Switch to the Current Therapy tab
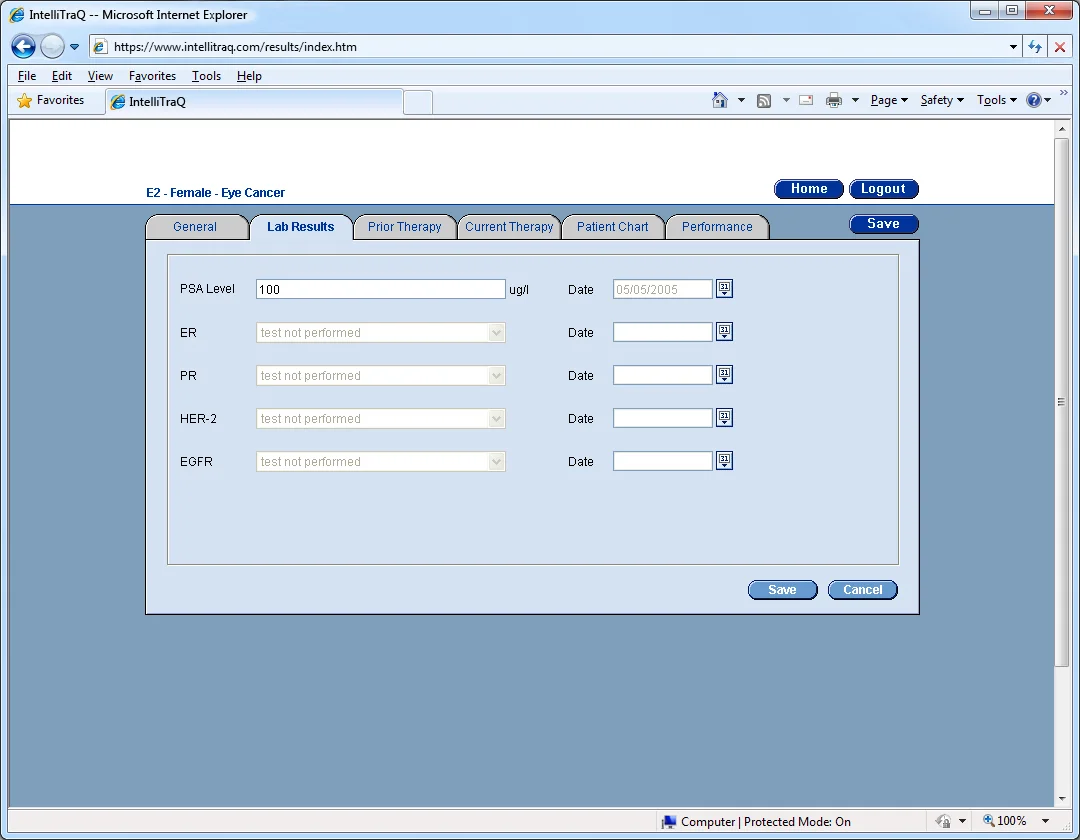This screenshot has width=1080, height=840. point(509,227)
